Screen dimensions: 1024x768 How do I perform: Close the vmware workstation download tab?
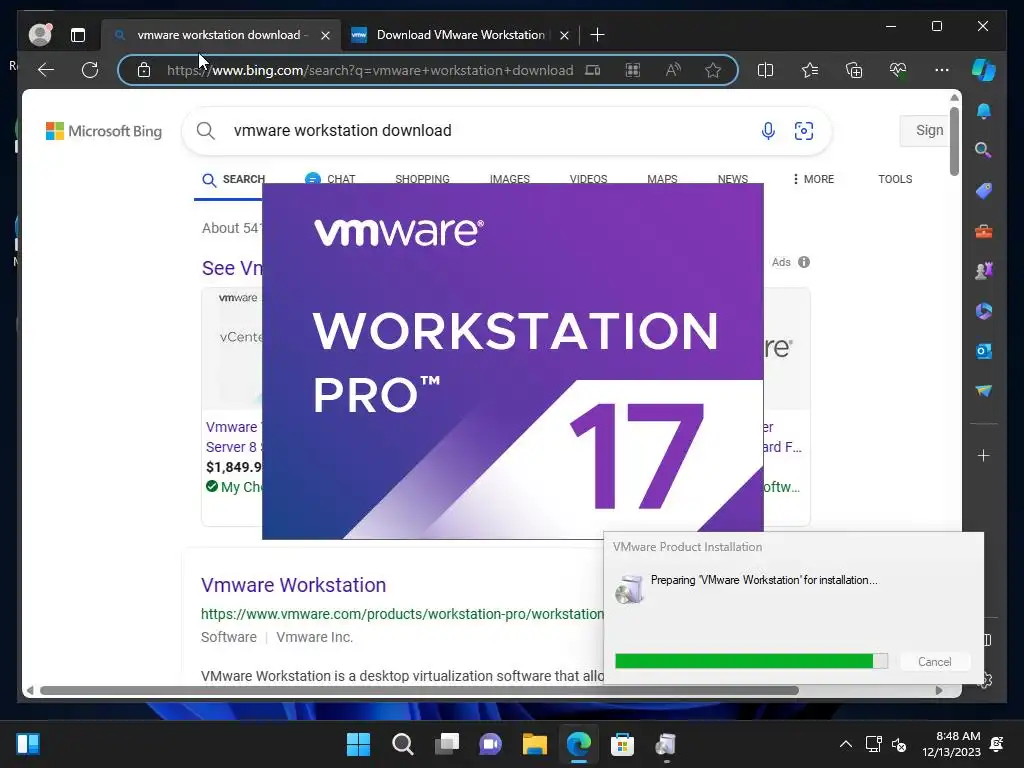pyautogui.click(x=325, y=35)
